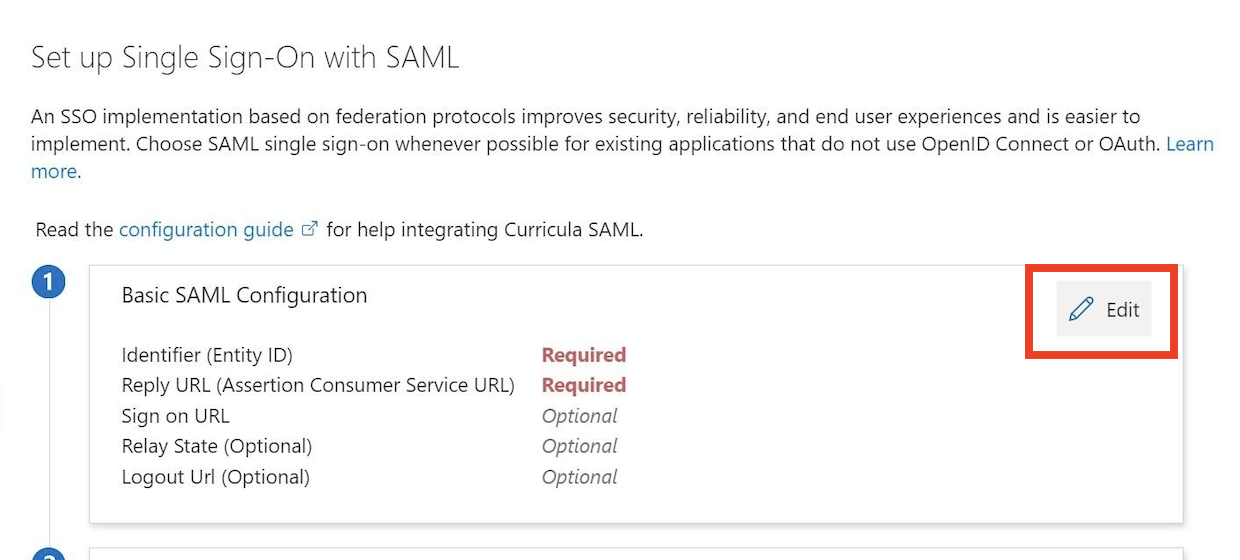
Task: Click the Optional value beside Sign on URL
Action: (580, 416)
